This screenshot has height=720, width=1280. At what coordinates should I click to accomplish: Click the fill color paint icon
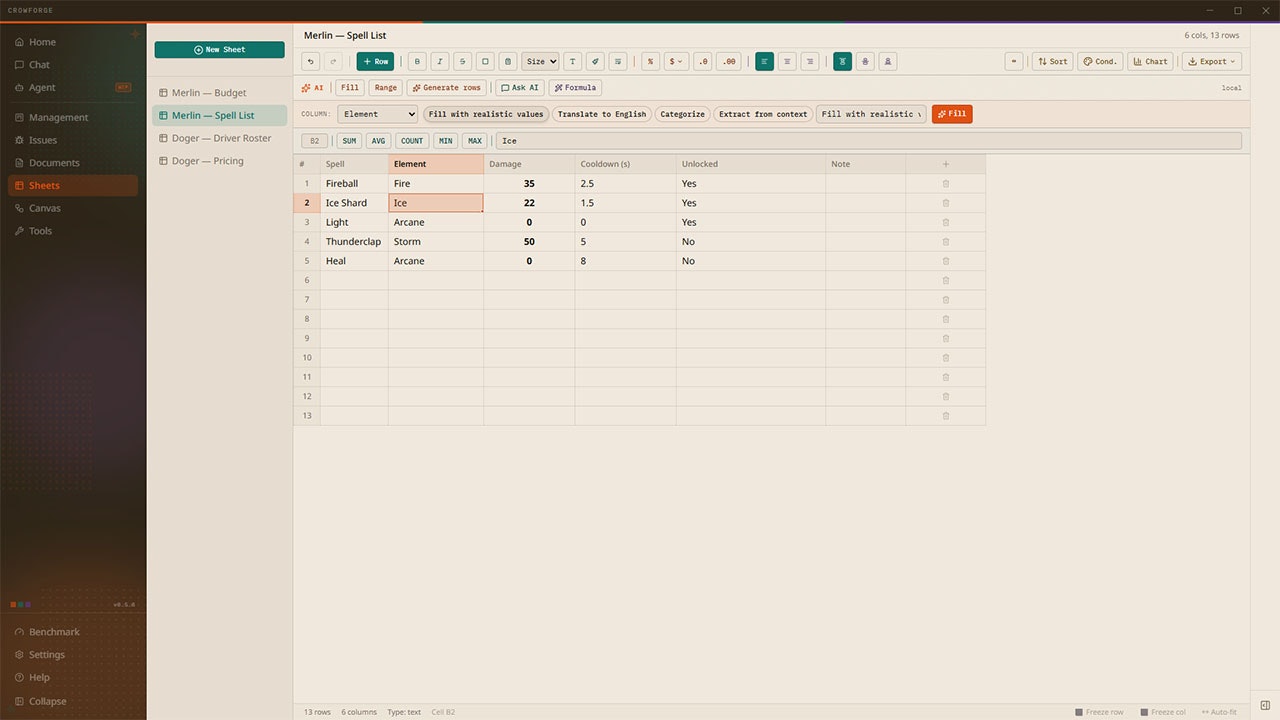pos(595,61)
